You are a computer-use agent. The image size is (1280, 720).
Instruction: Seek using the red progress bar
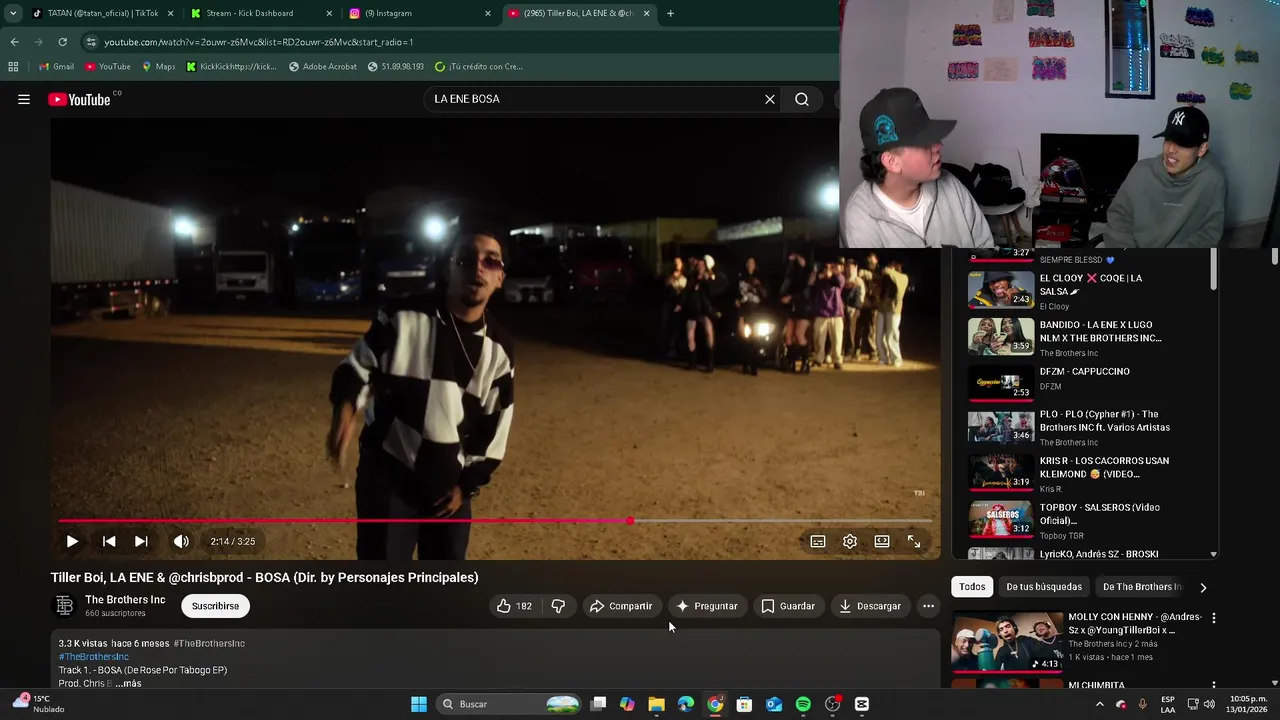pos(495,521)
